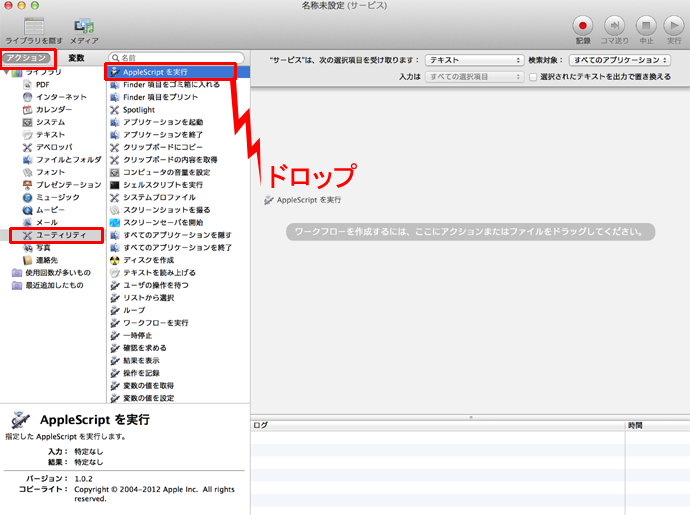The width and height of the screenshot is (690, 515).
Task: Collapse the ライブラリ disclosure triangle
Action: pos(7,72)
